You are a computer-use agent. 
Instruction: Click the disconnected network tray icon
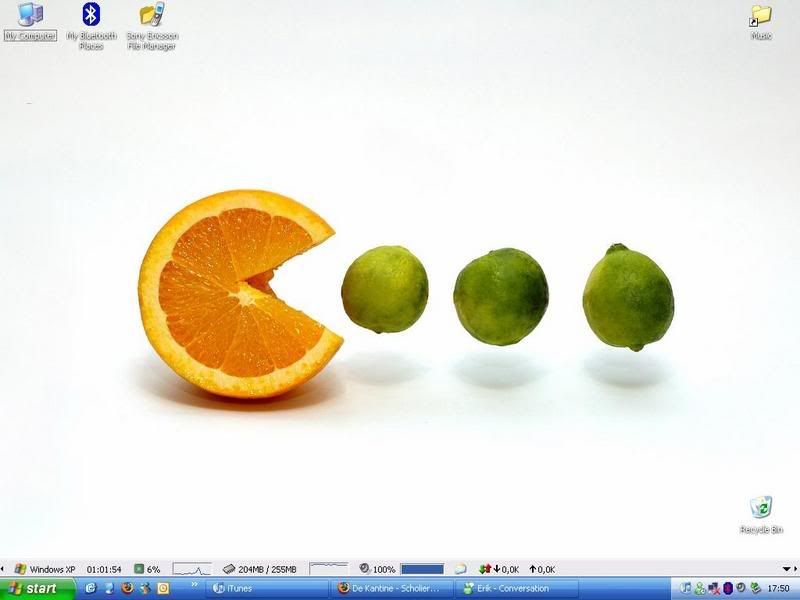(x=714, y=588)
